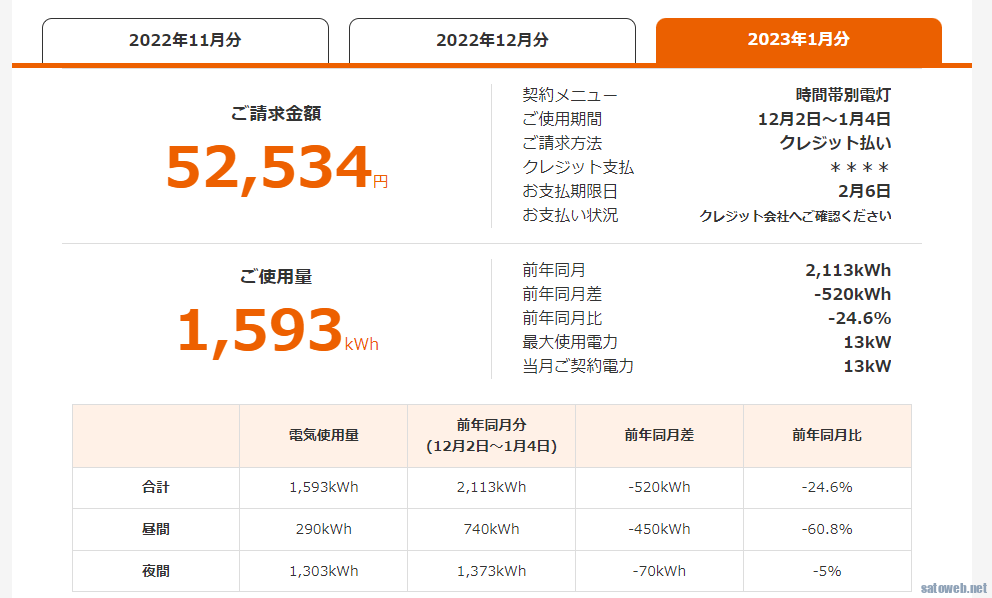Click the satoweb.net watermark link

click(953, 588)
